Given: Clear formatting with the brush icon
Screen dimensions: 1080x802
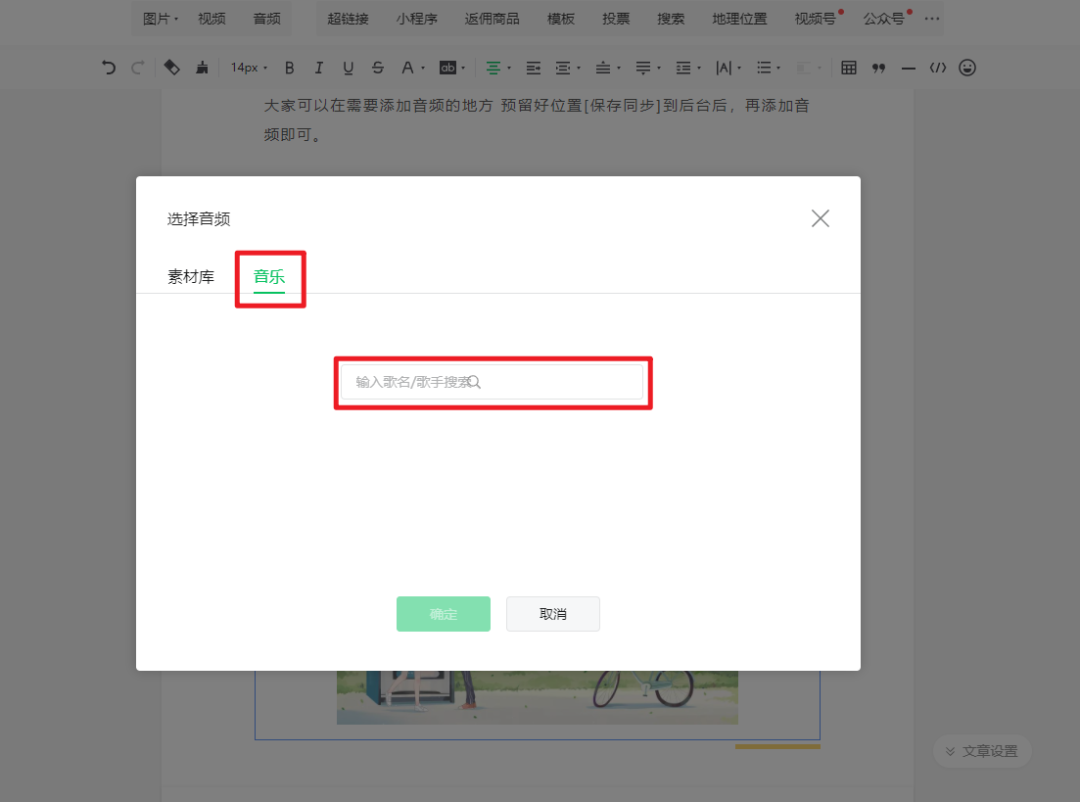Looking at the screenshot, I should tap(202, 68).
